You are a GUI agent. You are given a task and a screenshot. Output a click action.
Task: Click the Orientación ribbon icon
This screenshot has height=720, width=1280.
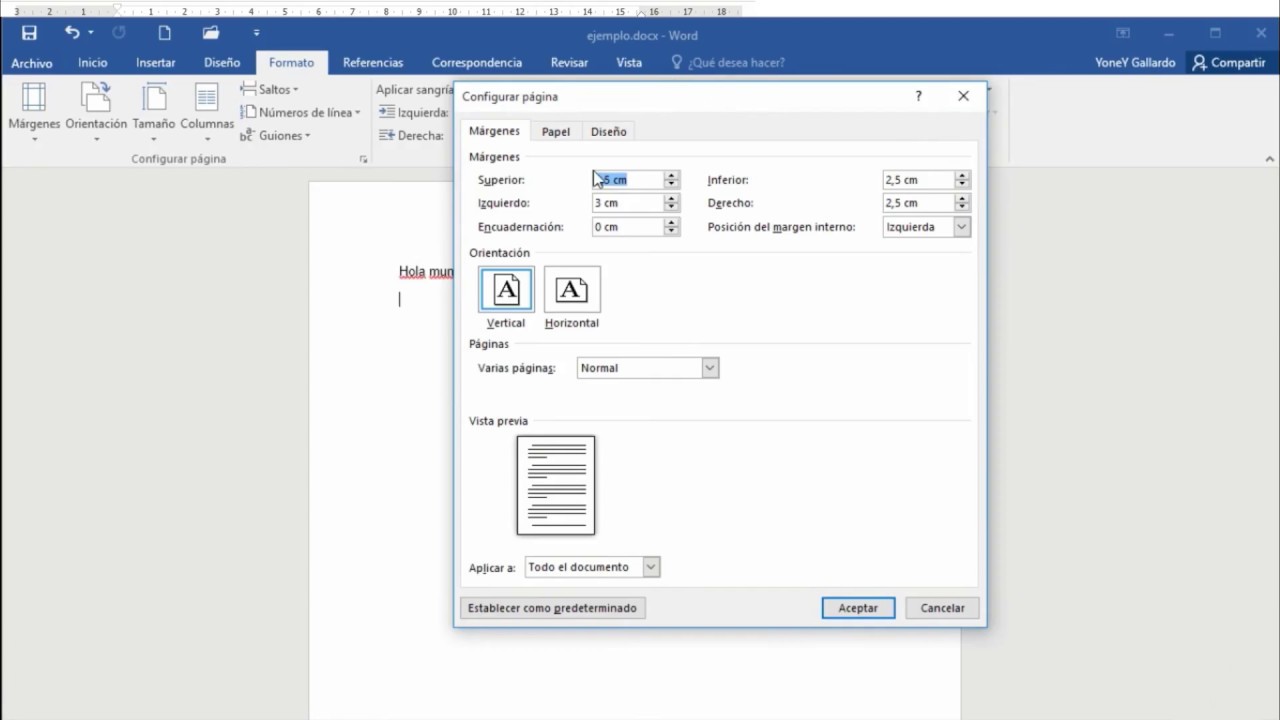96,98
